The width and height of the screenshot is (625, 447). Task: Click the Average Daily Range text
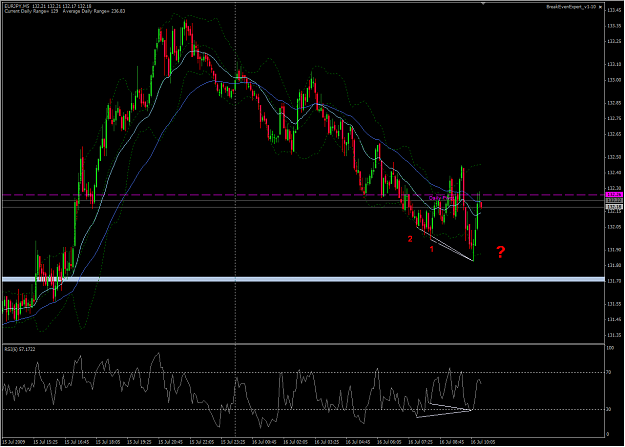click(94, 11)
